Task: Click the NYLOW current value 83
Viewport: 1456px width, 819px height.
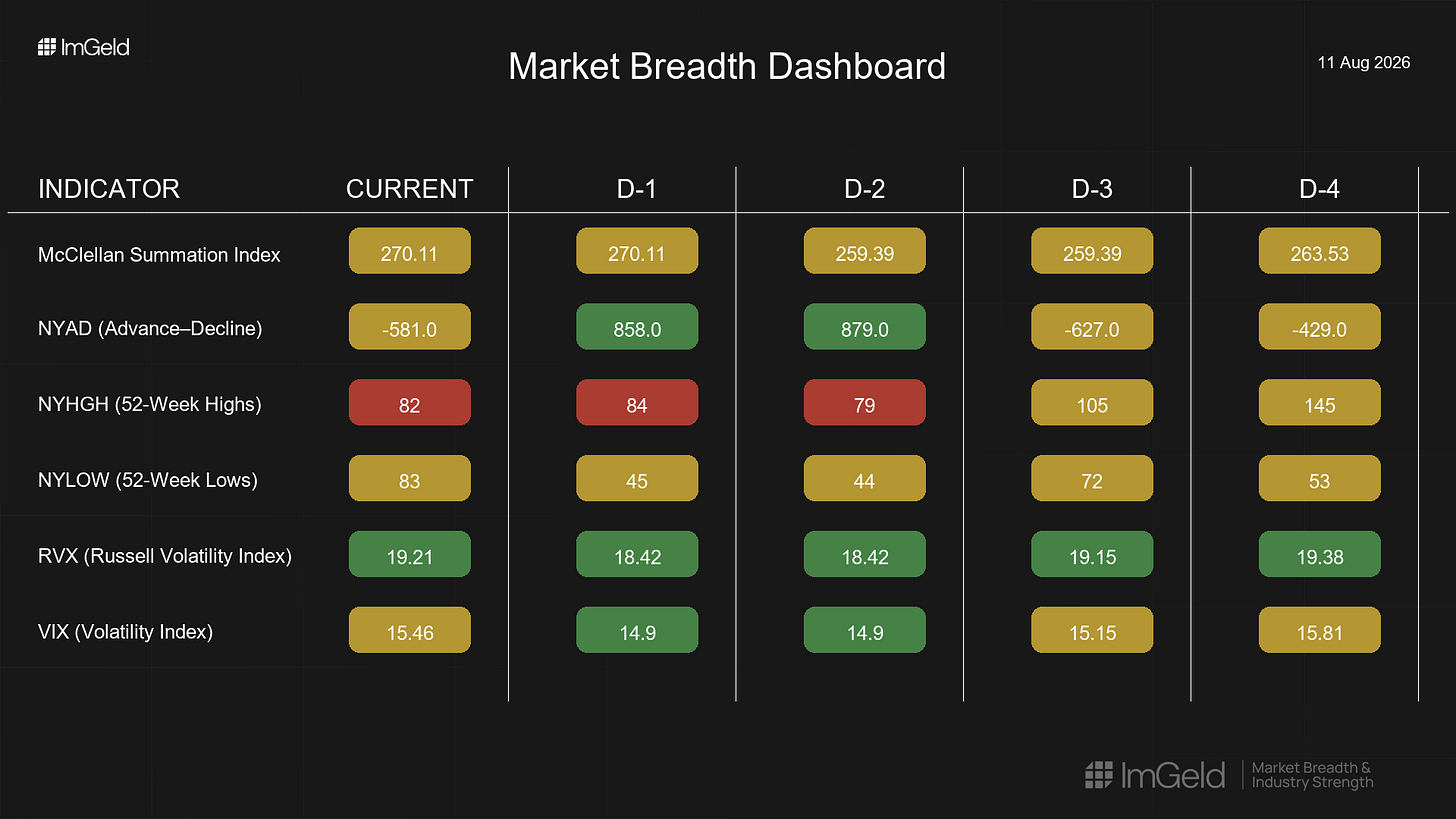Action: pos(409,479)
